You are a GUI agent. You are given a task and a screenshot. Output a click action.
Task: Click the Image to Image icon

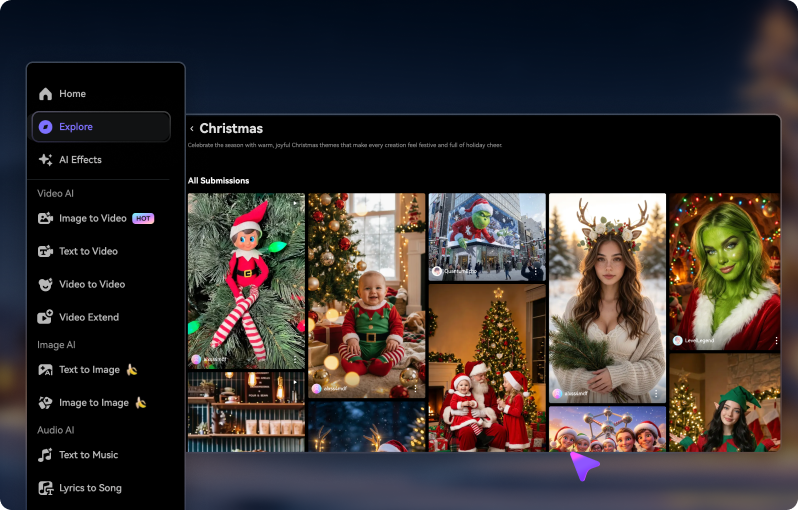45,403
